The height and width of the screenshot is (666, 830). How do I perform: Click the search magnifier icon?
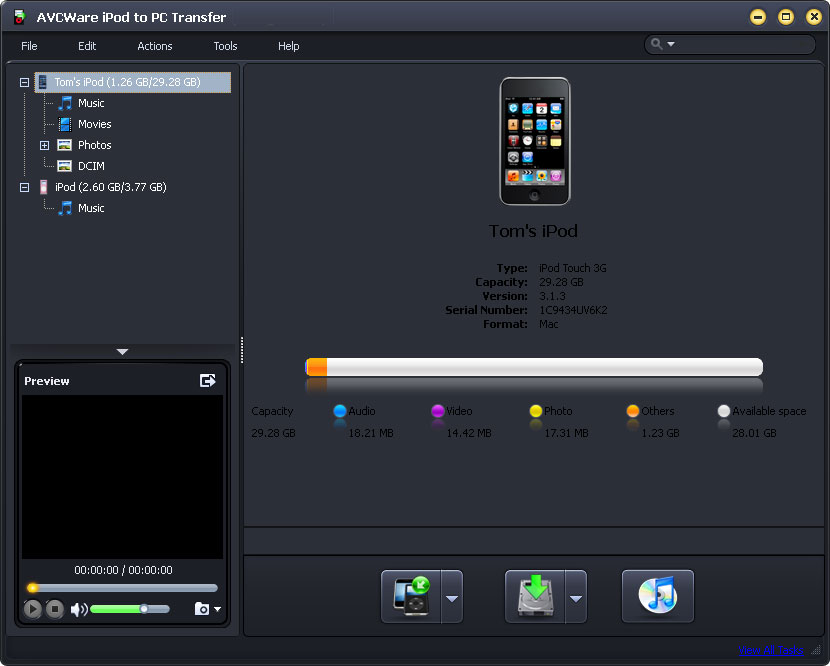coord(656,44)
